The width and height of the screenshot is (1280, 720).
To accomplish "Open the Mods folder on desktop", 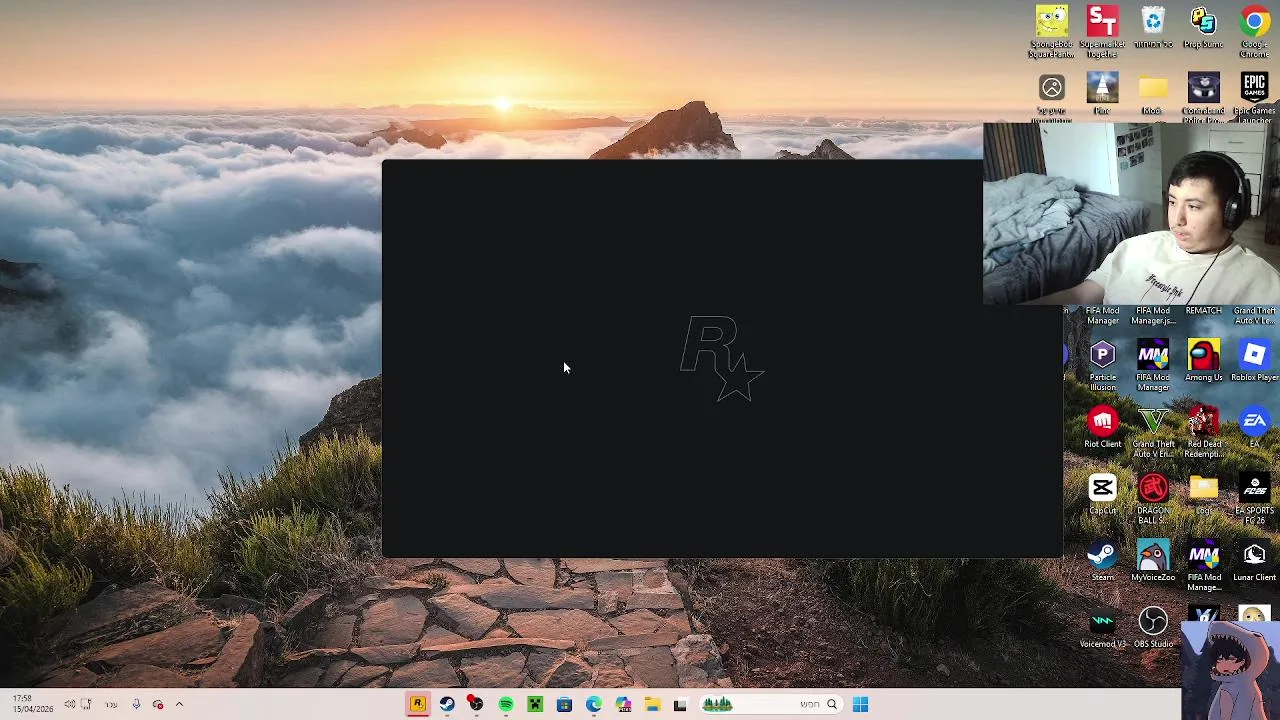I will (x=1153, y=94).
